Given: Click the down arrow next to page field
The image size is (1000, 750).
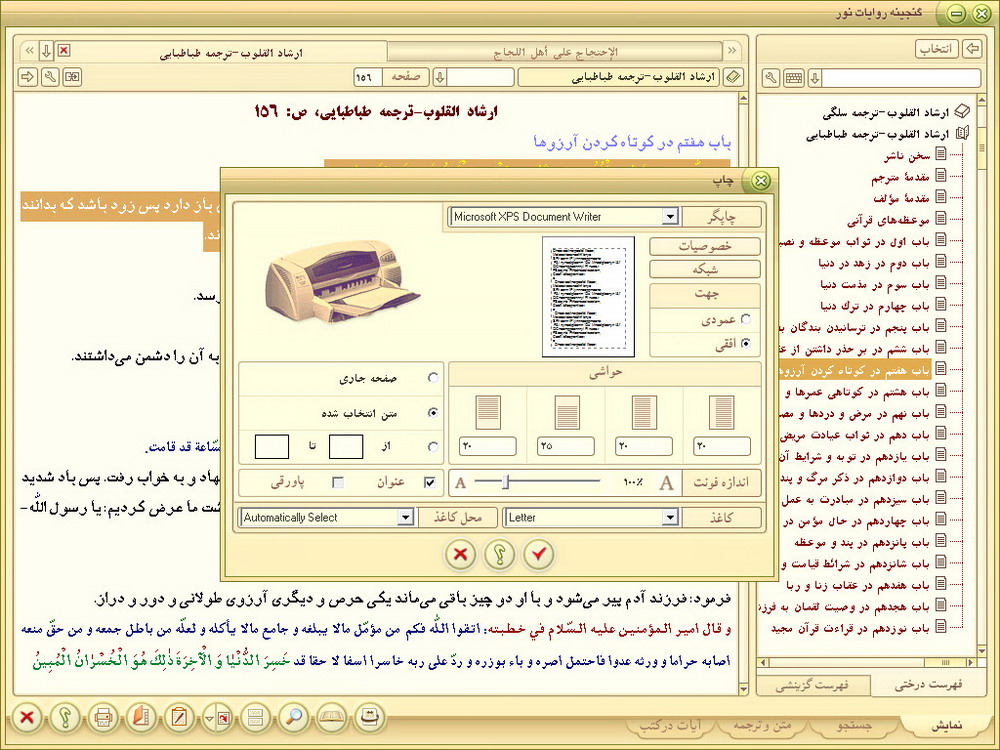Looking at the screenshot, I should click(439, 77).
